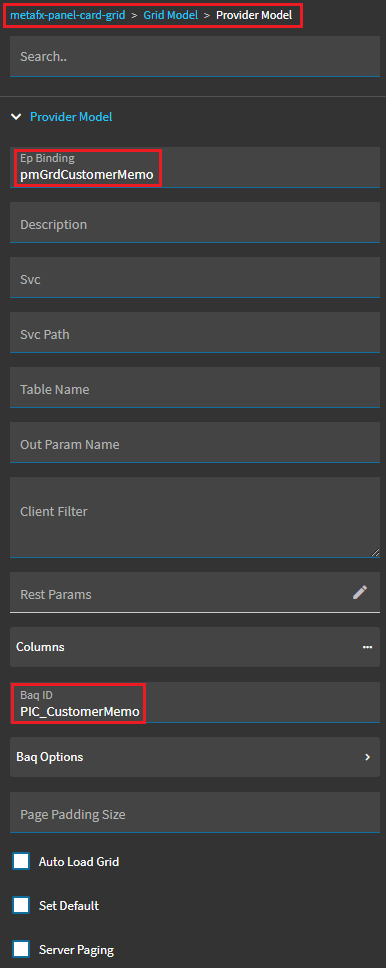Screen dimensions: 386x968
Task: Navigate back to Grid Model breadcrumb
Action: pos(170,15)
